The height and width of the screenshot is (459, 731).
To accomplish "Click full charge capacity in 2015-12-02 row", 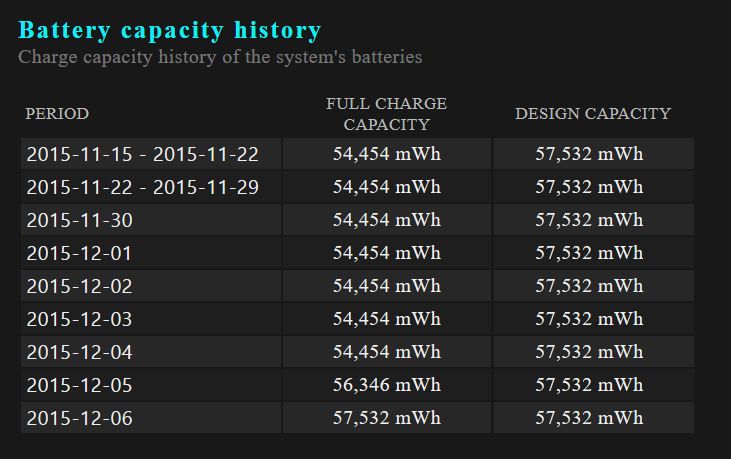I will [386, 286].
